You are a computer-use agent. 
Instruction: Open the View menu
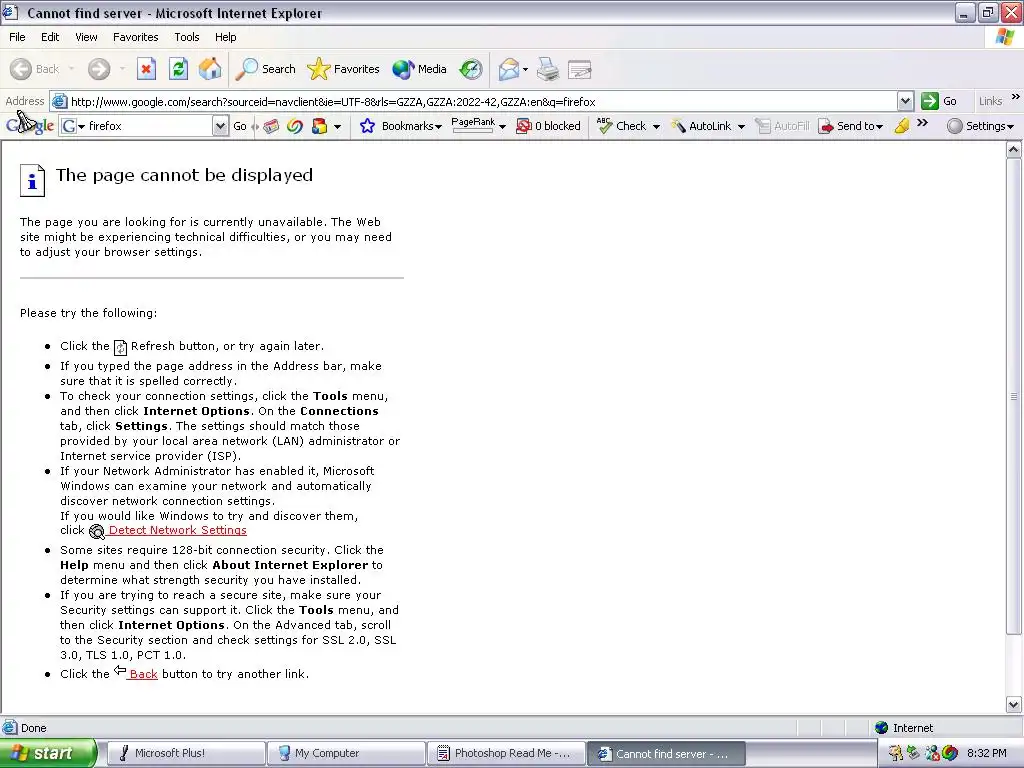click(86, 37)
